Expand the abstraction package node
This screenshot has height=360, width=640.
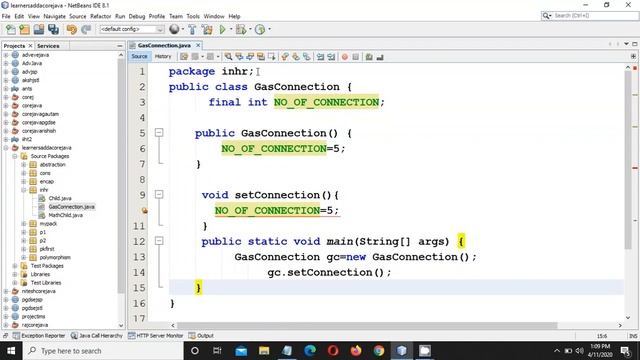click(24, 164)
